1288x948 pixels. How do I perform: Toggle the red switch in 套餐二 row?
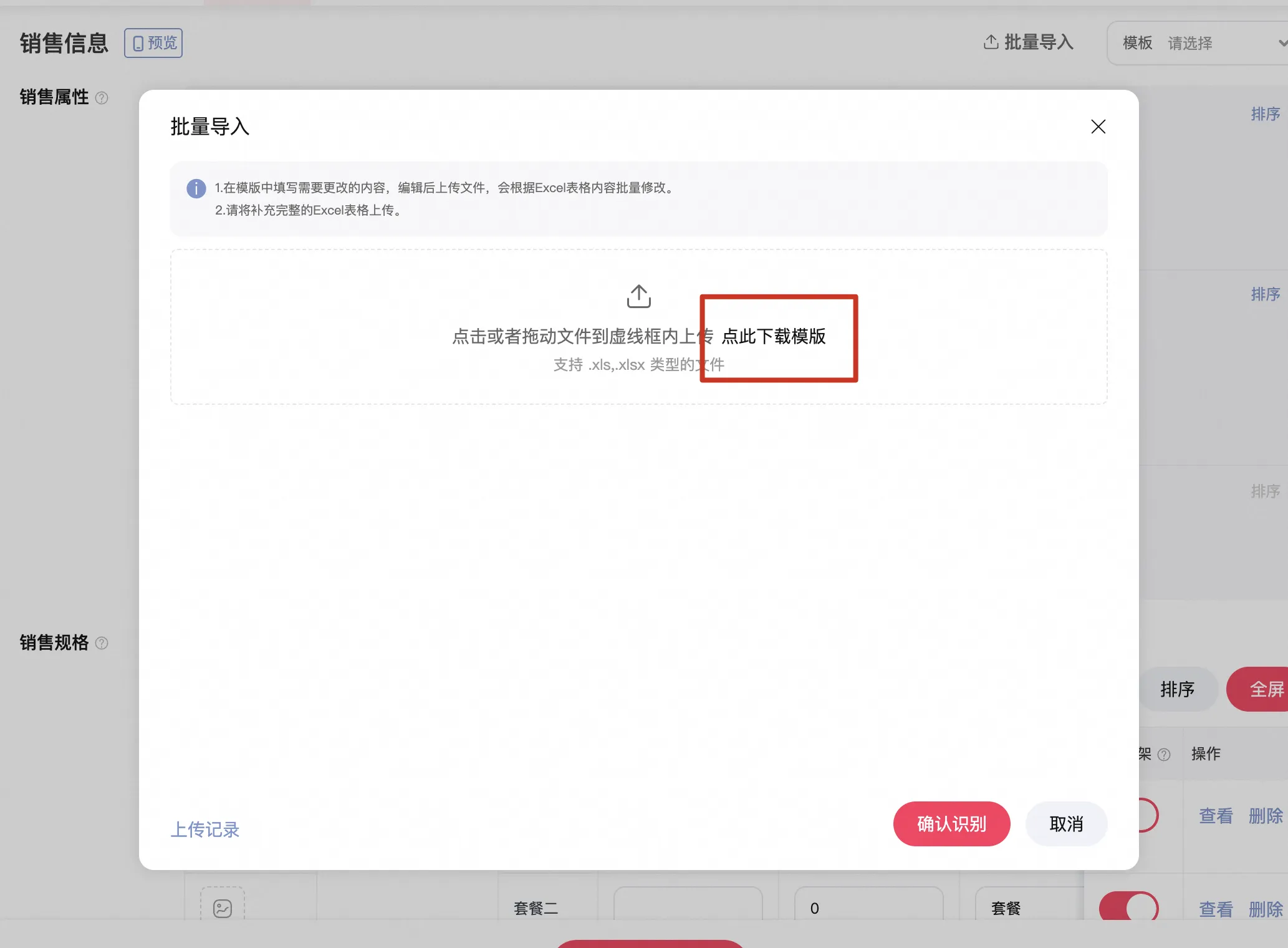tap(1128, 907)
